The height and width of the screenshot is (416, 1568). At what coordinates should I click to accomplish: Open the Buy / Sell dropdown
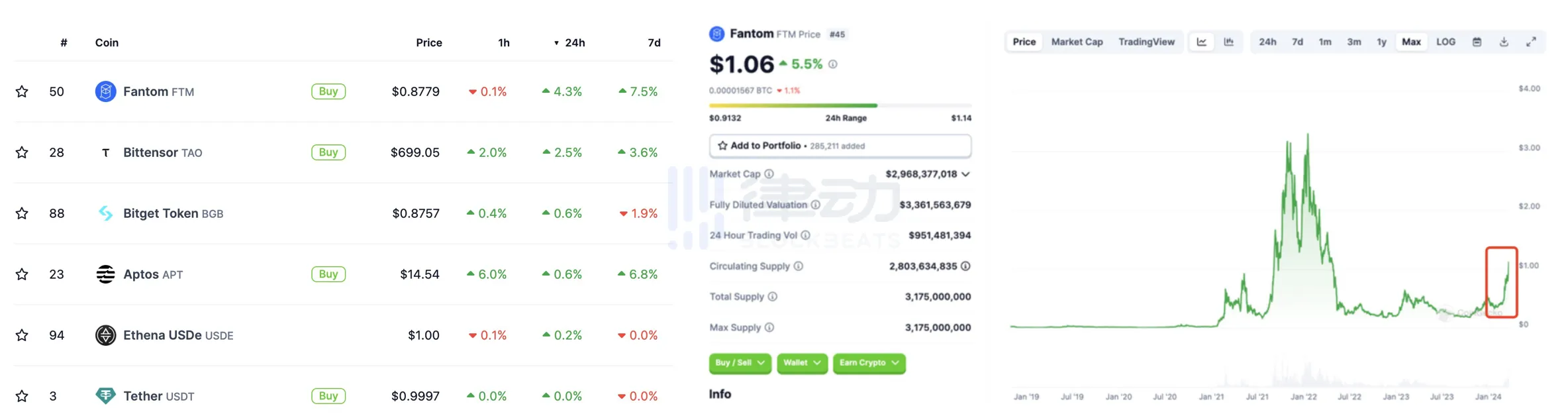pyautogui.click(x=740, y=363)
